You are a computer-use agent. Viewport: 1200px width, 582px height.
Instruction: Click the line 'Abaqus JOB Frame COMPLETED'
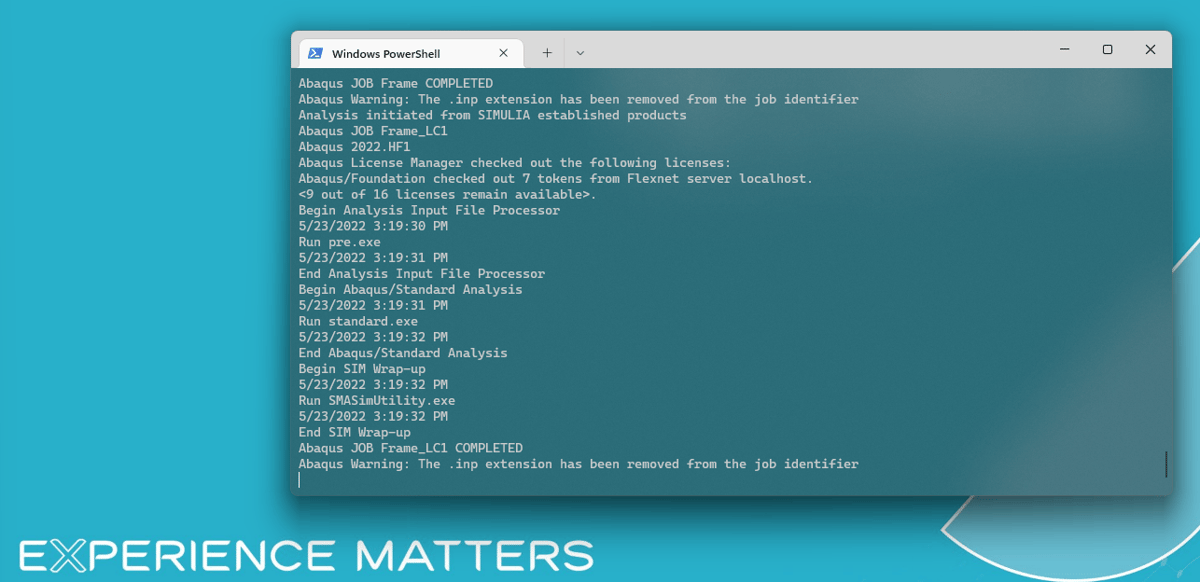click(x=396, y=84)
